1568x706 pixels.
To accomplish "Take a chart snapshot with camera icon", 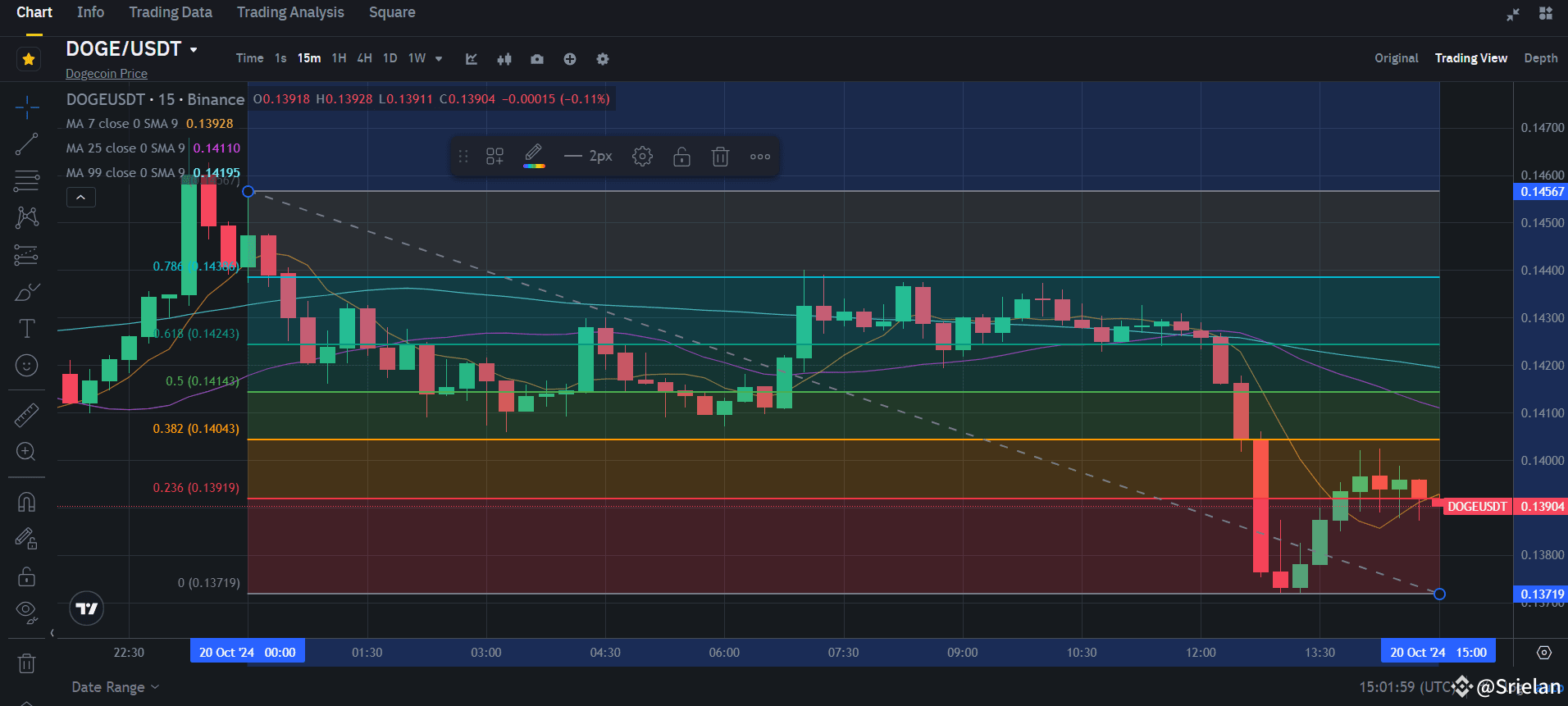I will 537,59.
